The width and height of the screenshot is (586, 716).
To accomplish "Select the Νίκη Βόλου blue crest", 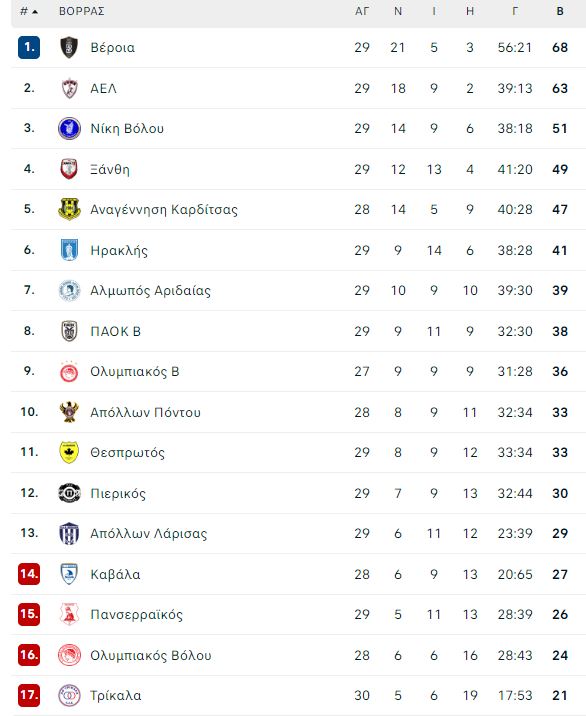I will point(69,128).
